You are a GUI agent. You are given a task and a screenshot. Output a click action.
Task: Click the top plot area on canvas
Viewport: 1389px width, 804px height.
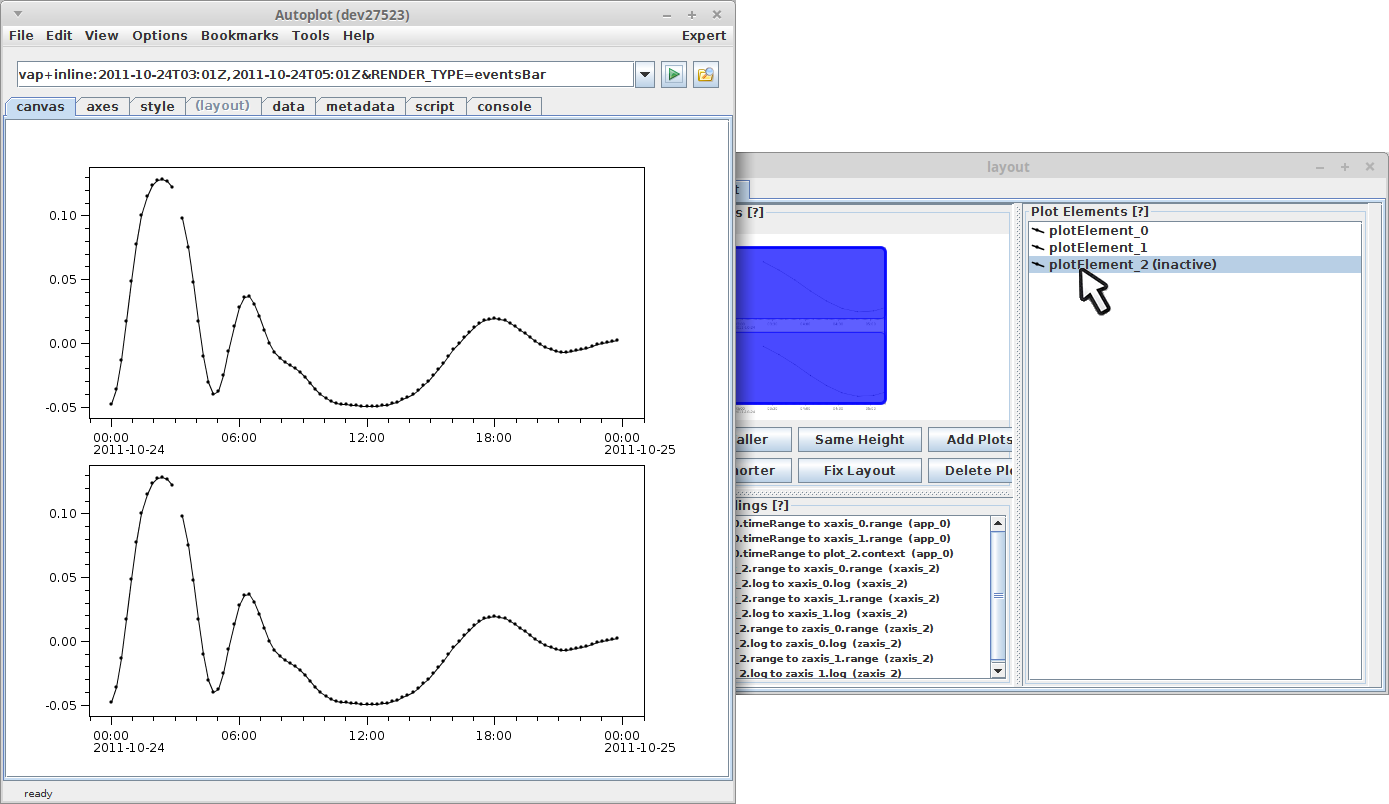tap(367, 293)
